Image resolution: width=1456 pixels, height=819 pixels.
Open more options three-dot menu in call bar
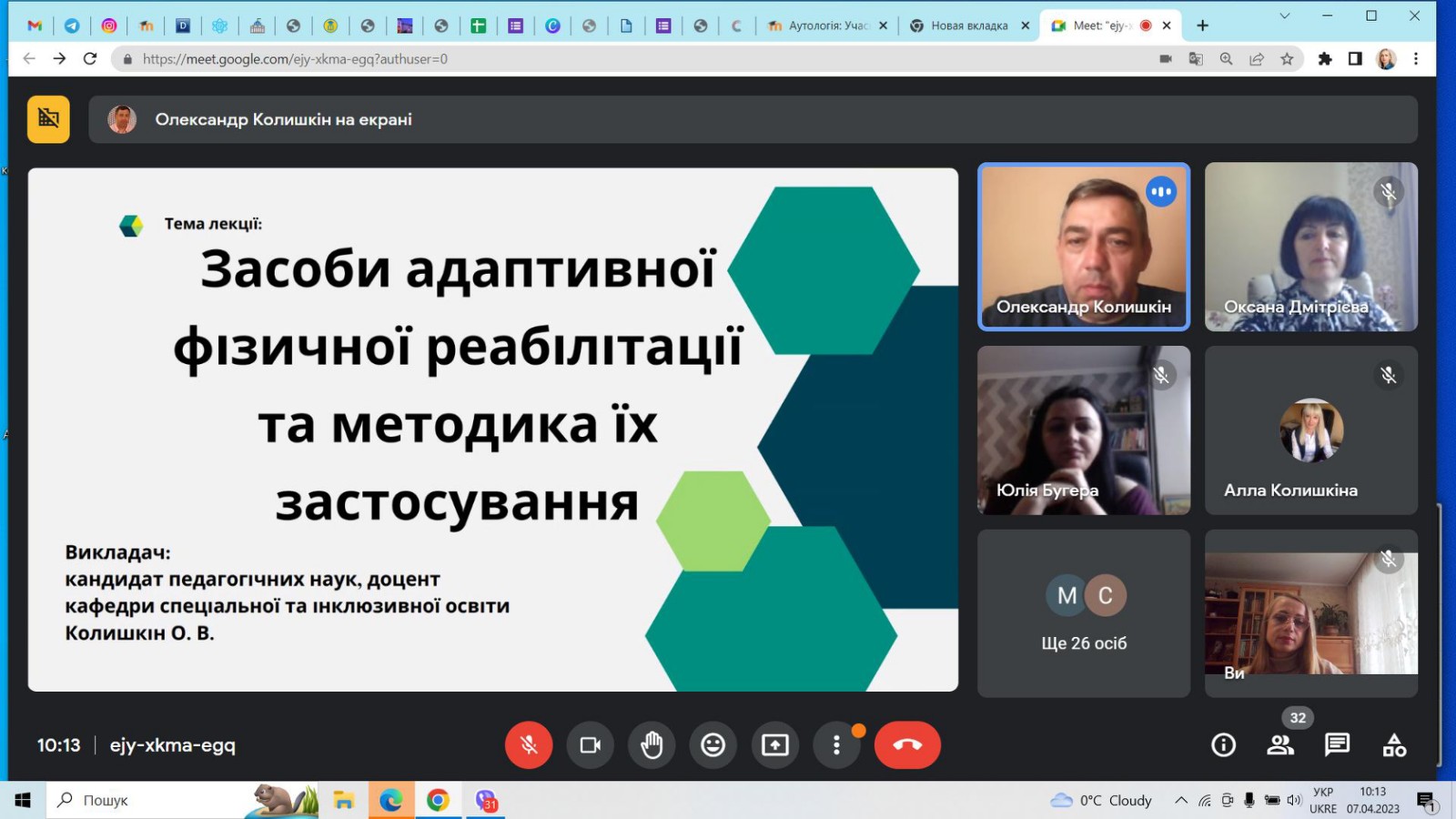[x=836, y=745]
